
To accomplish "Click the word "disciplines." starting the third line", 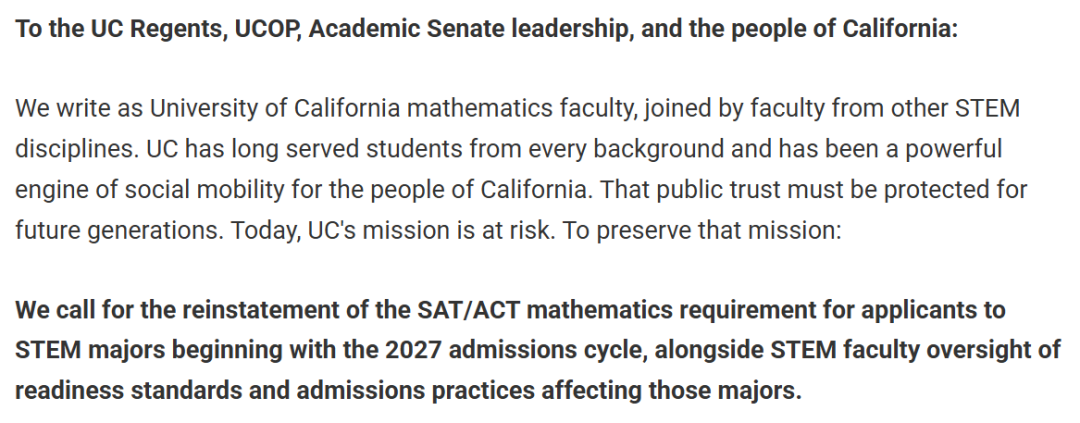I will pos(77,149).
